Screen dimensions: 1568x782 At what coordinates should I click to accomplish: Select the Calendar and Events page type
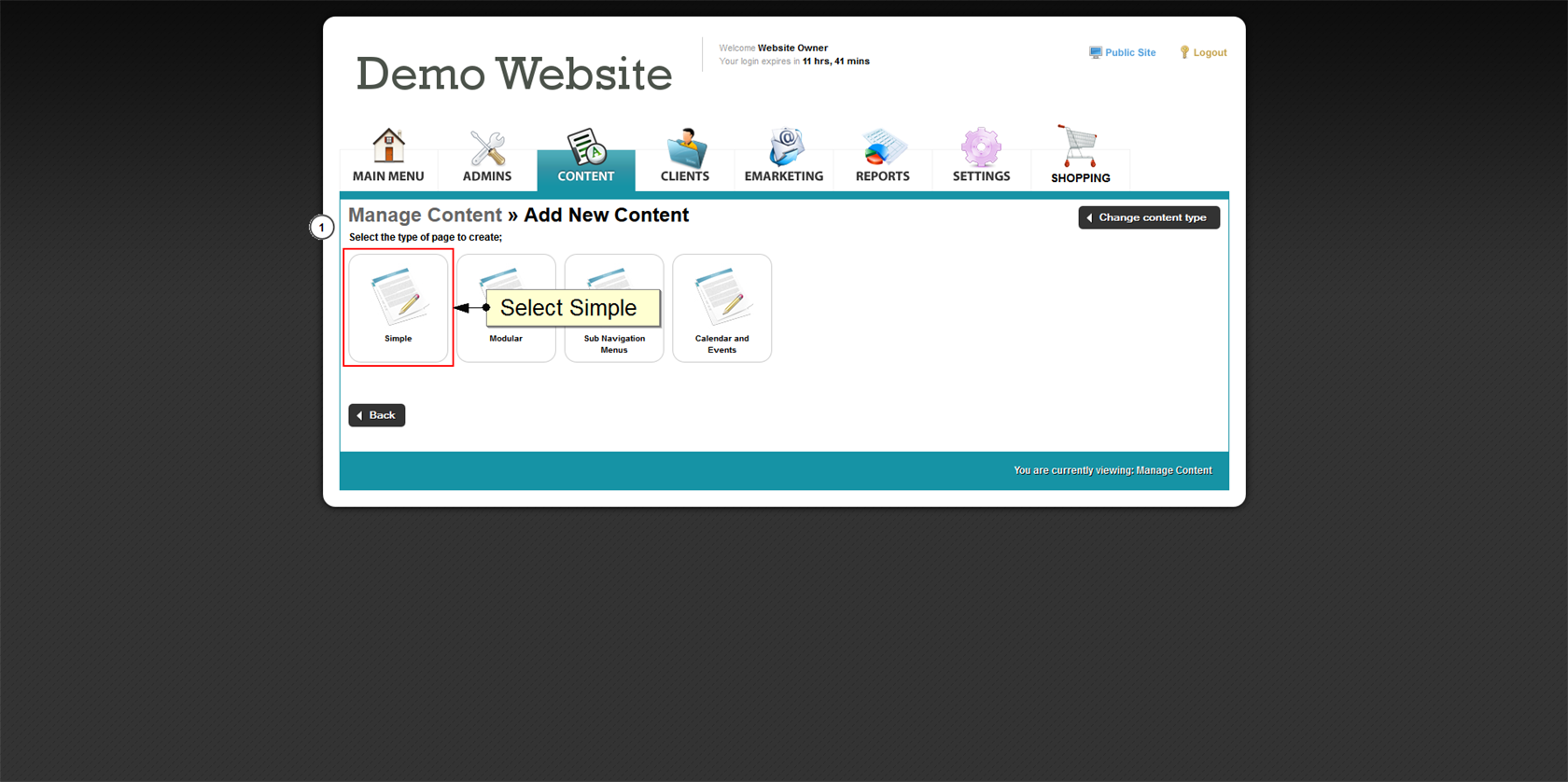coord(721,308)
